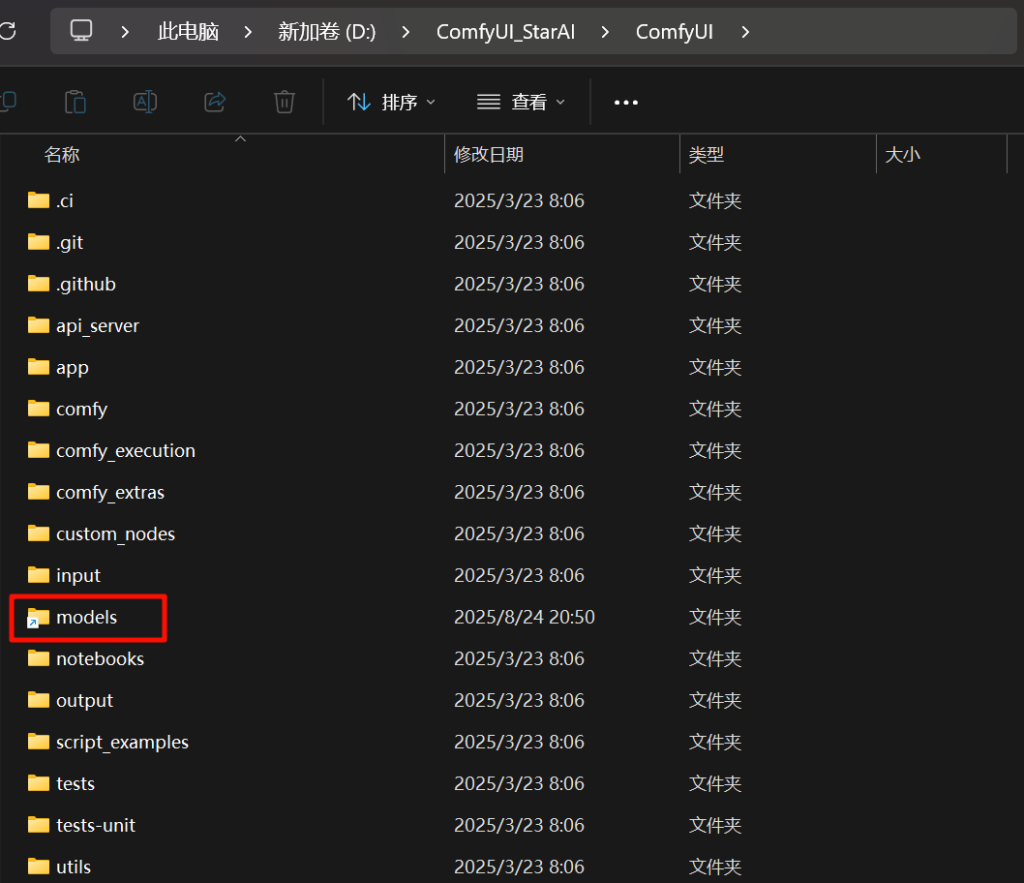Screen dimensions: 1024x883
Task: Click the monitor icon in address bar
Action: 81,31
